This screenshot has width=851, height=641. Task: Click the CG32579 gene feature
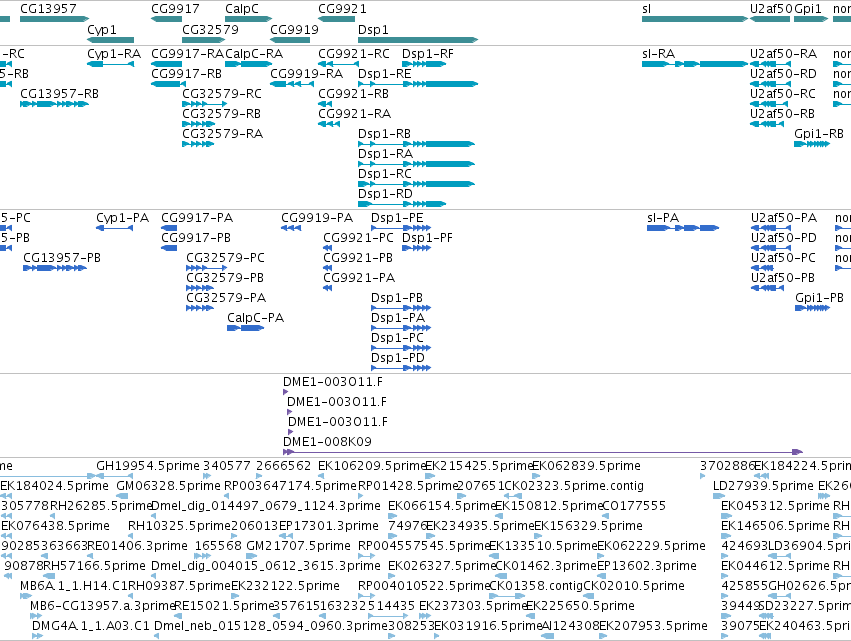205,40
